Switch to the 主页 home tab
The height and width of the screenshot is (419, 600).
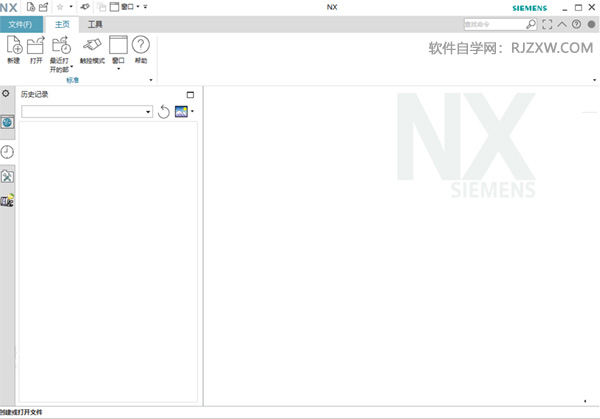click(62, 24)
